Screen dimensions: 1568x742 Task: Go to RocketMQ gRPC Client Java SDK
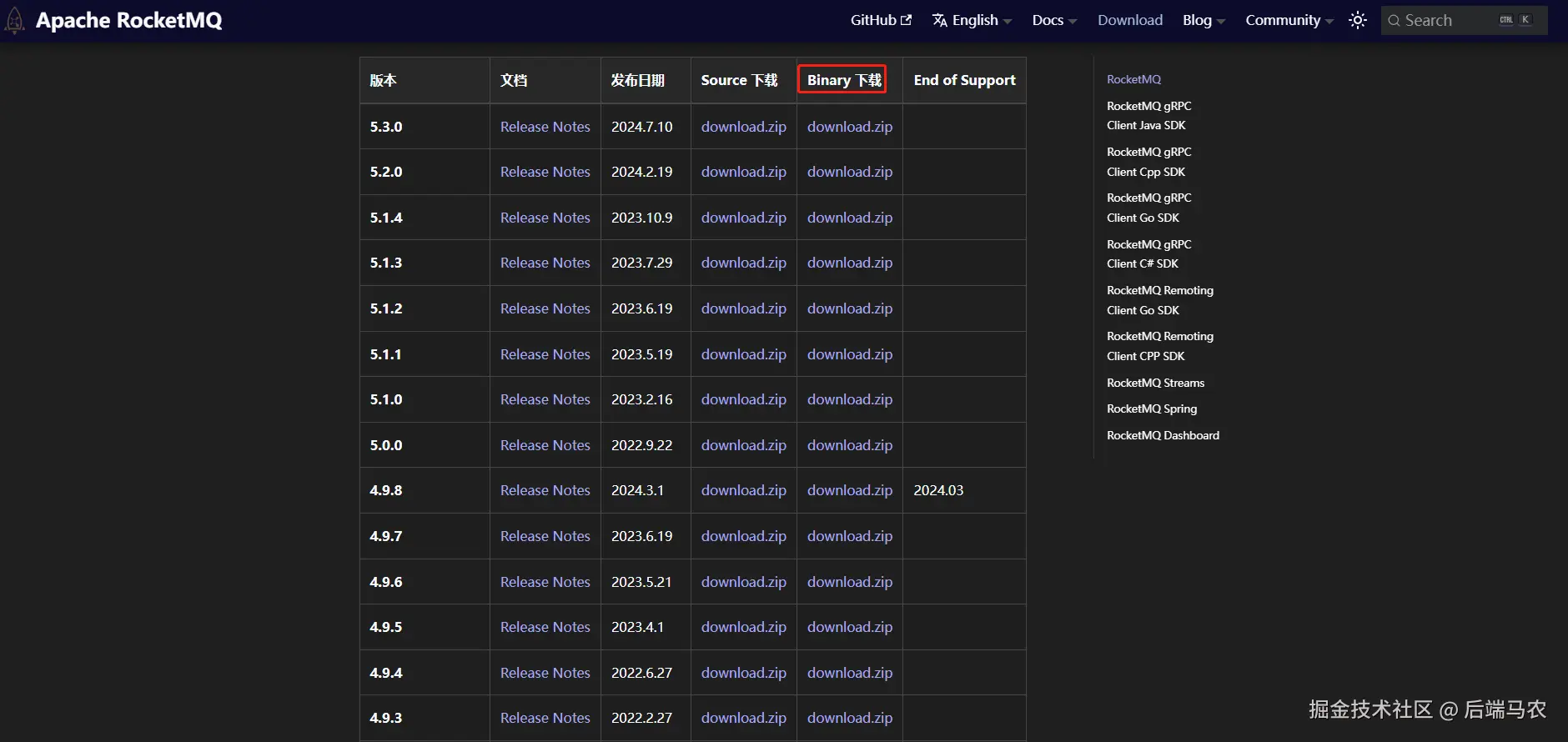click(1148, 116)
